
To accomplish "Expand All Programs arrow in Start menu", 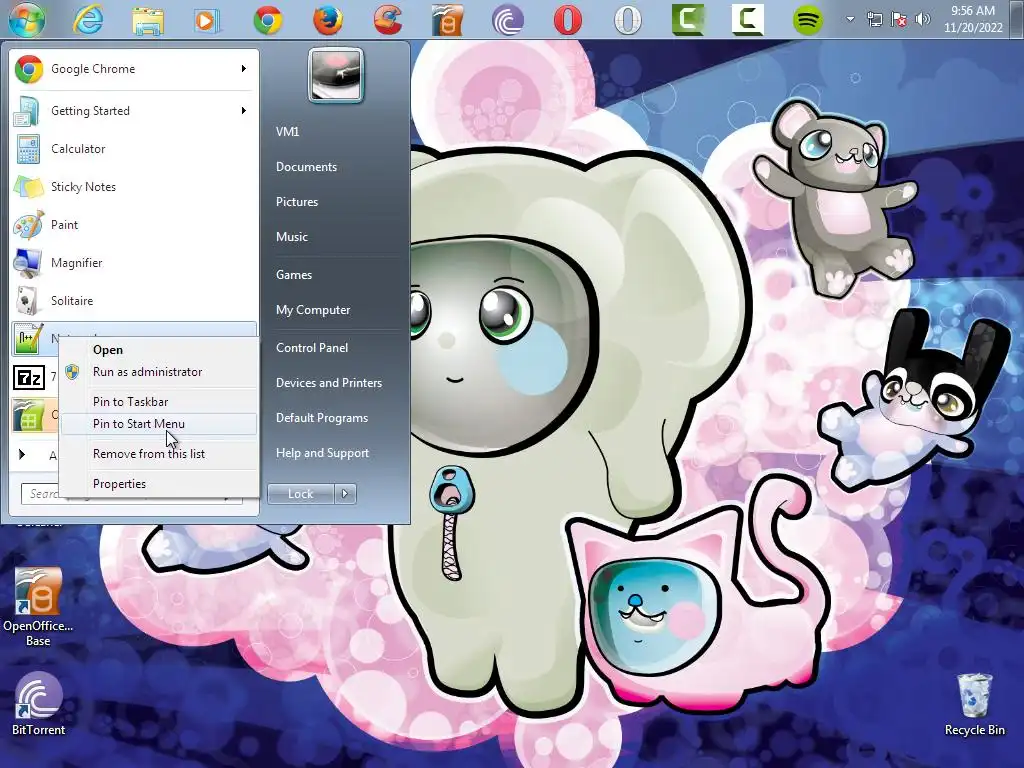I will click(22, 454).
